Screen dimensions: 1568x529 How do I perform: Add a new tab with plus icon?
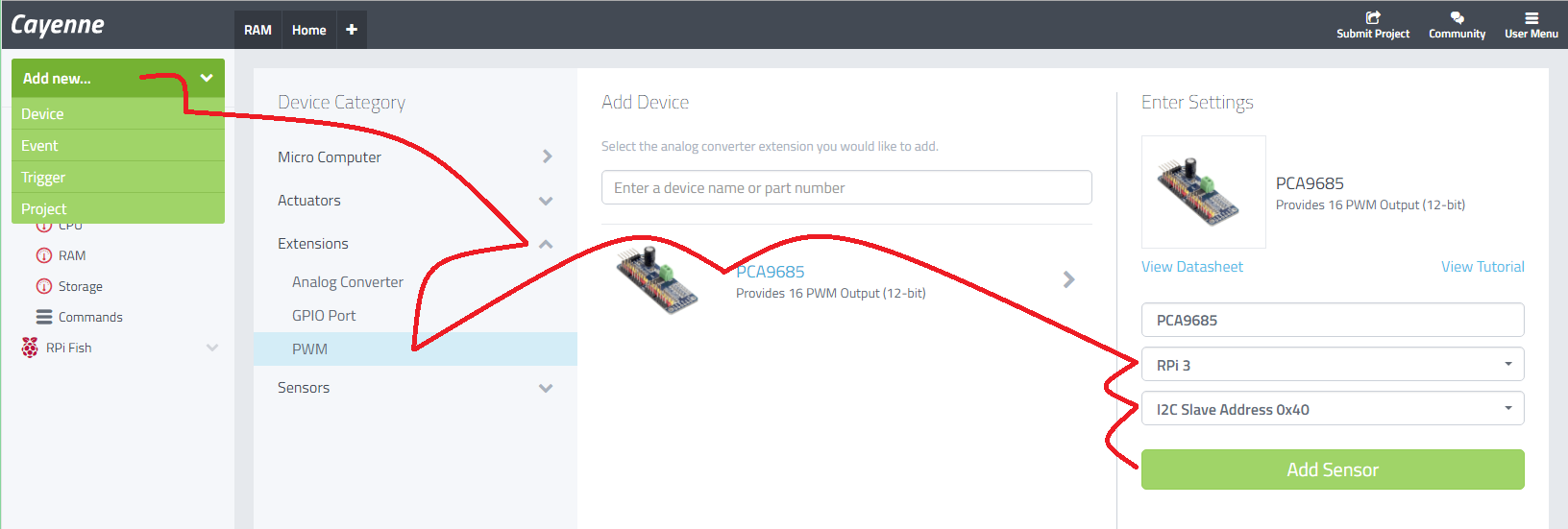(352, 30)
